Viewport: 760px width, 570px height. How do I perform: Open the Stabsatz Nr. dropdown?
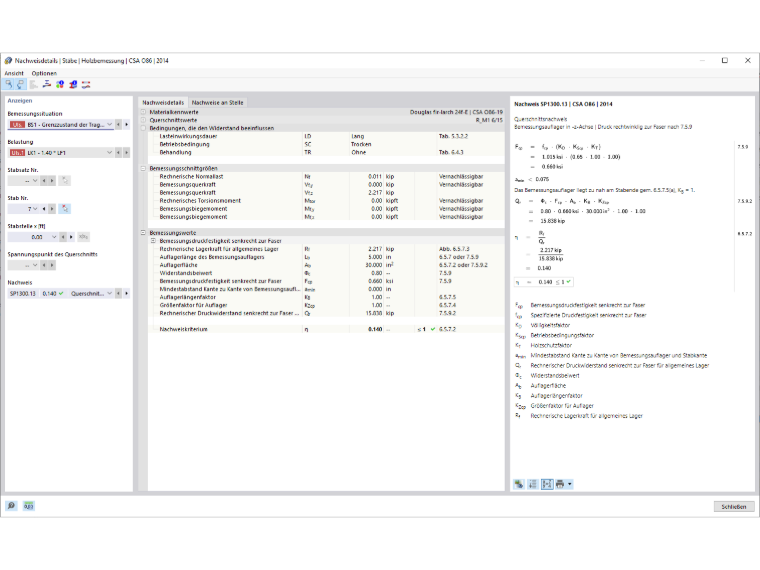coord(35,181)
